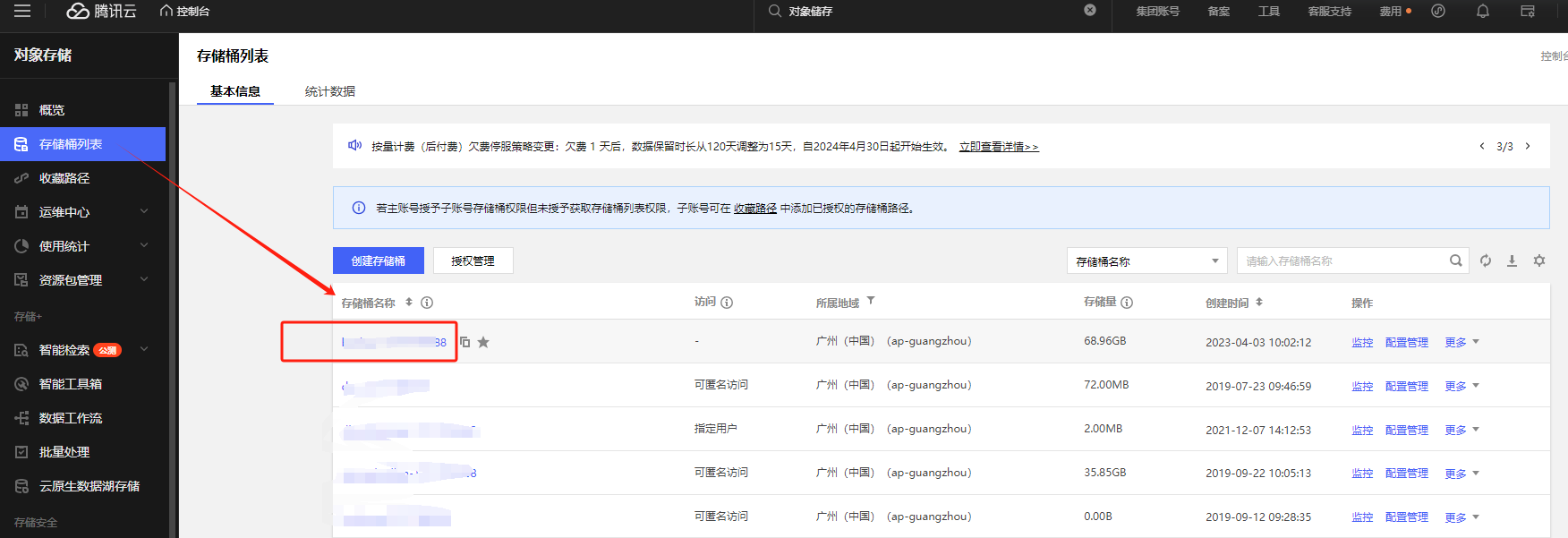Open the 存储桶名称 search type dropdown
Screen dimensions: 1568x538
tap(1146, 261)
